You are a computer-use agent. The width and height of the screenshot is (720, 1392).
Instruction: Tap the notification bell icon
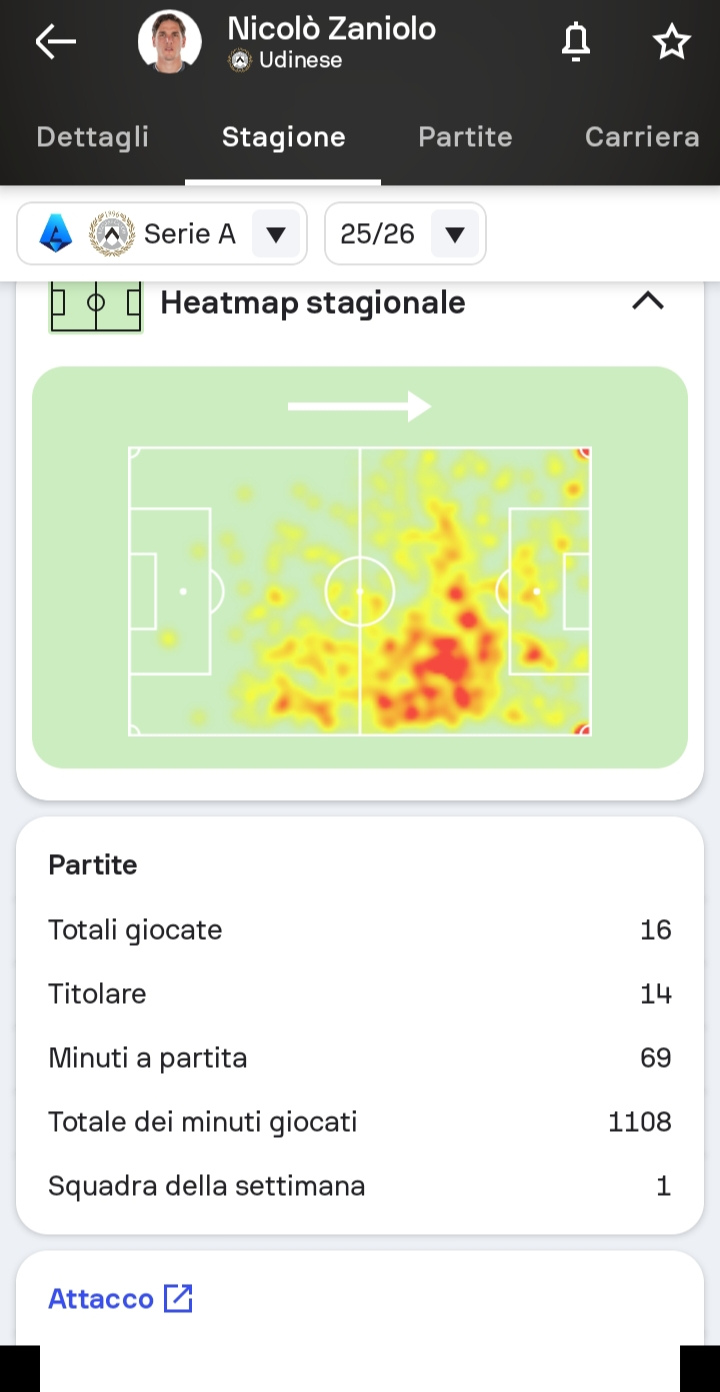coord(575,41)
